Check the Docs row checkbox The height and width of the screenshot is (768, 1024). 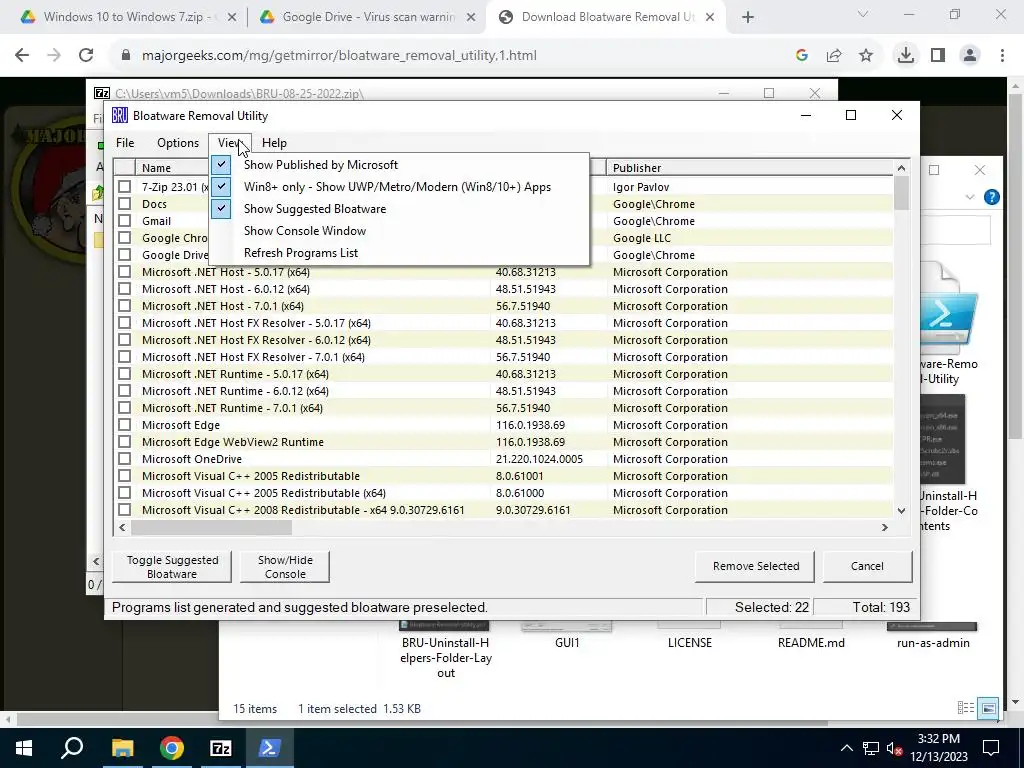124,204
